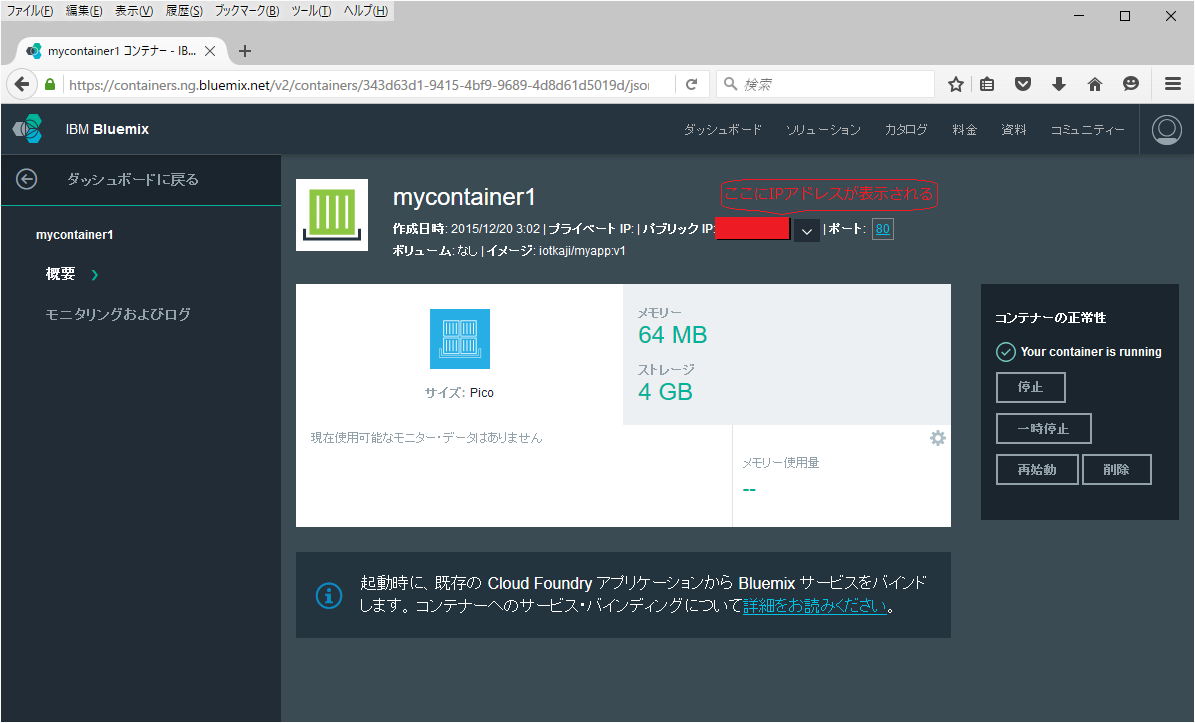
Task: Open モニタリングおよびログ in the sidebar
Action: 118,315
